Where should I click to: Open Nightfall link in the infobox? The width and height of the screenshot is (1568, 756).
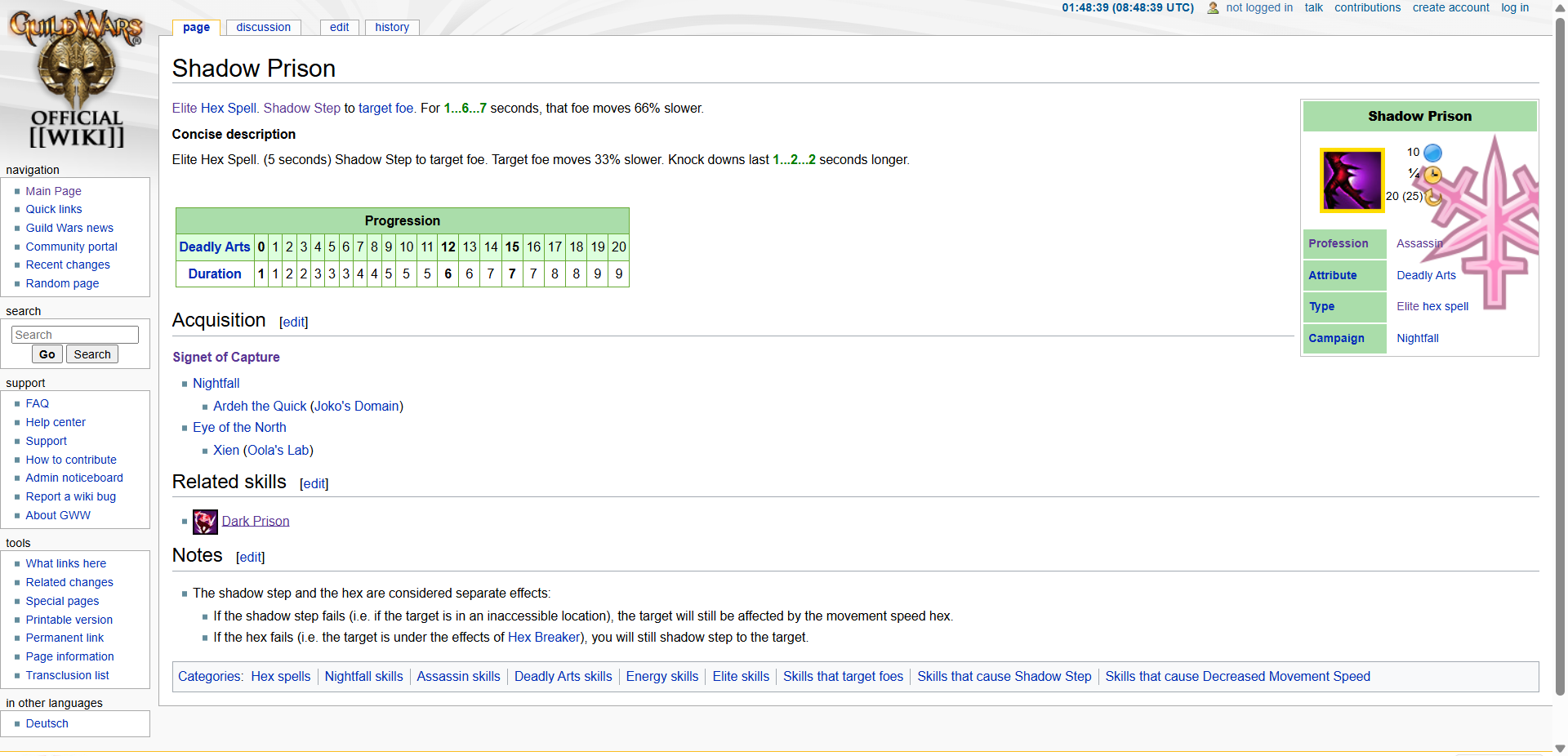[x=1418, y=338]
